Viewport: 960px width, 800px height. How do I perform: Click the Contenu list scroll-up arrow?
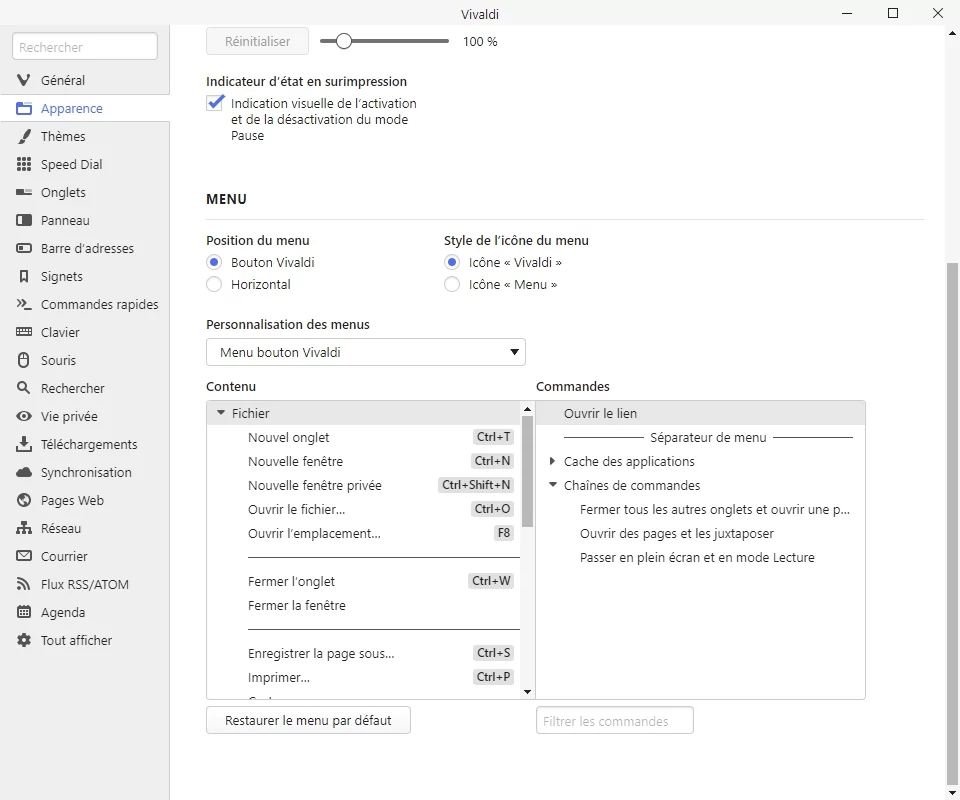(527, 408)
